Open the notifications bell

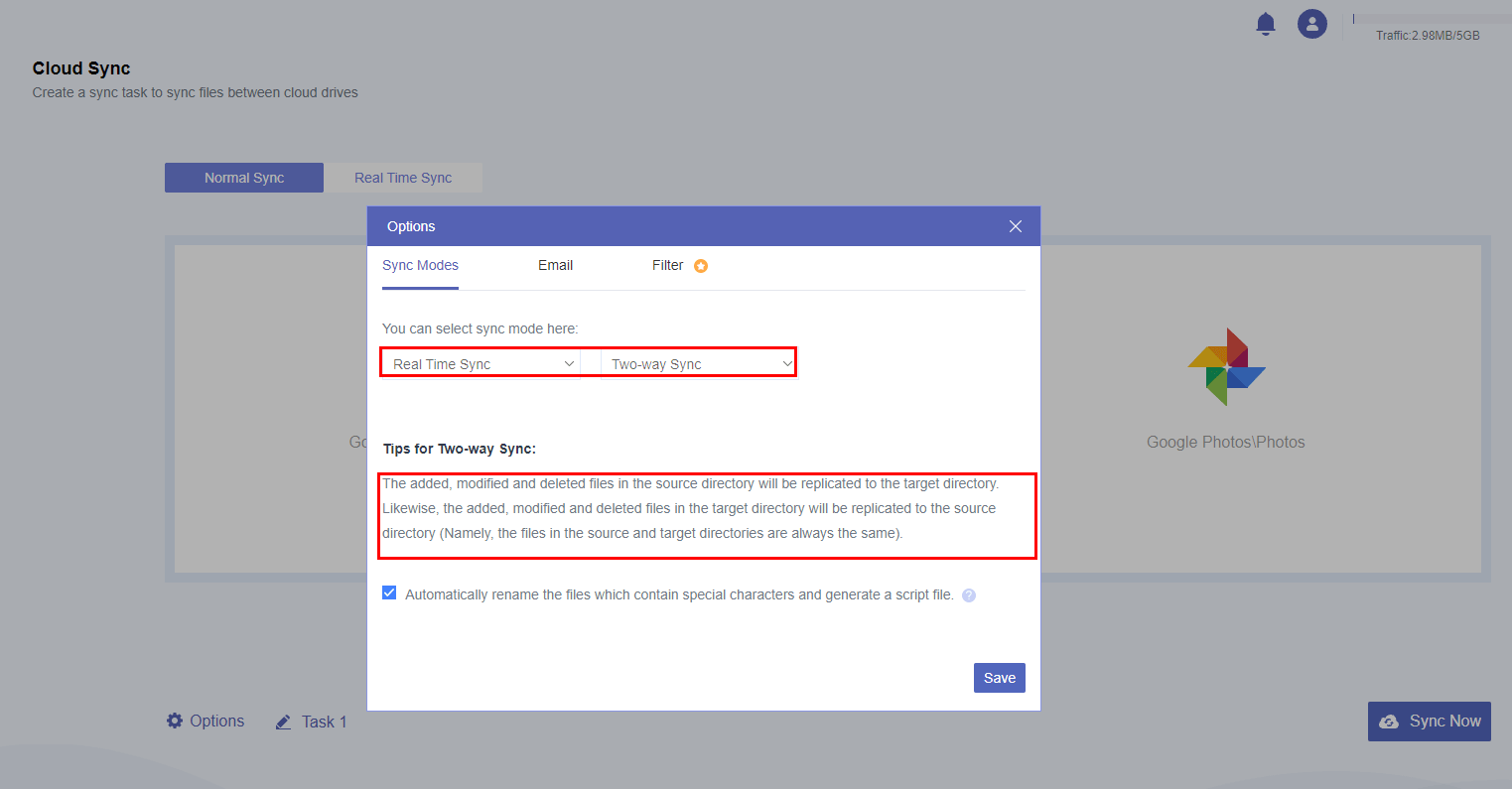[x=1266, y=24]
